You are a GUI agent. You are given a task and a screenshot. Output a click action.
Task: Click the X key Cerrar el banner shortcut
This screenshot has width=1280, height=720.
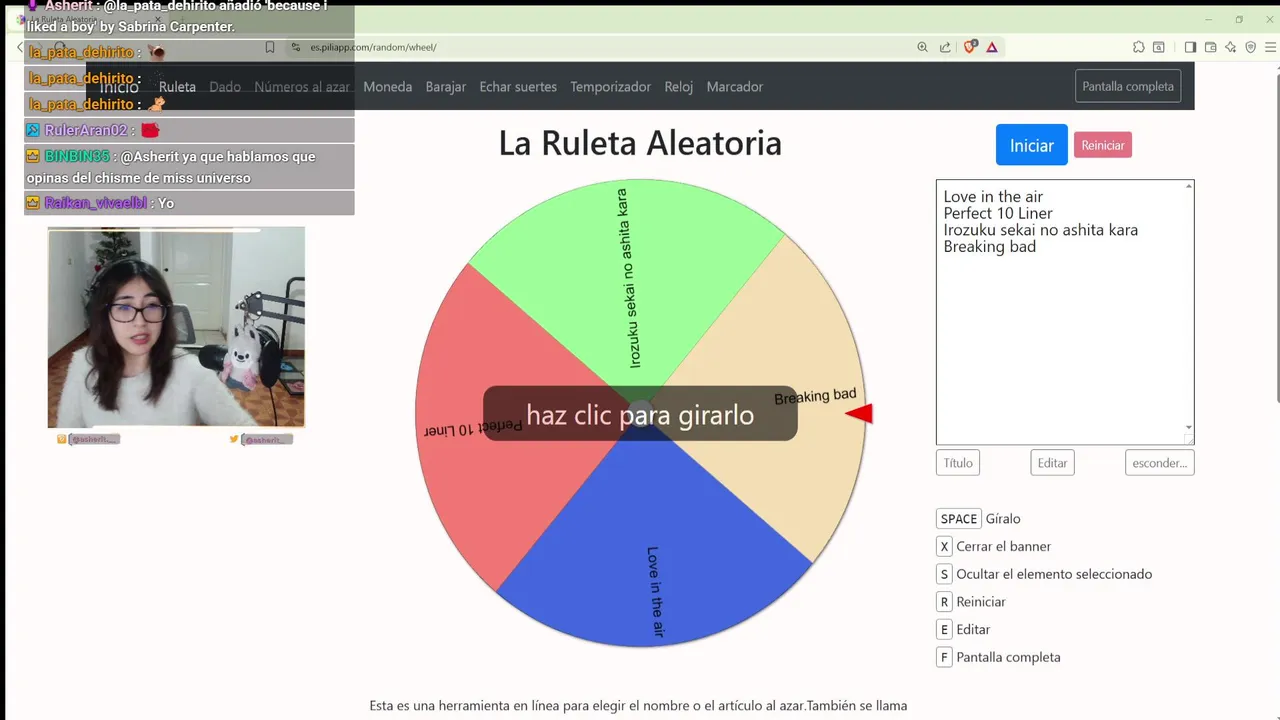point(944,547)
